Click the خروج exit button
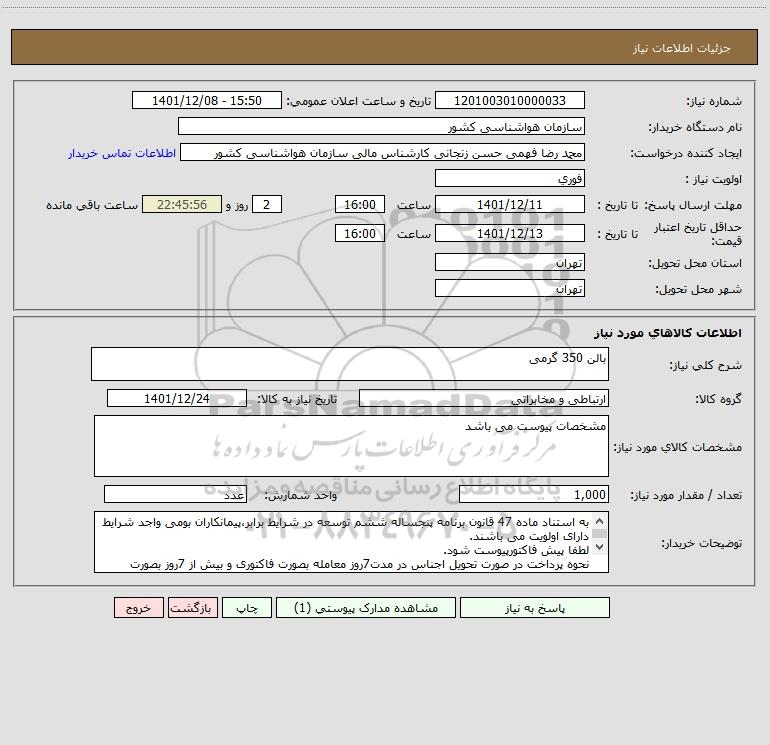This screenshot has width=770, height=745. click(x=138, y=607)
